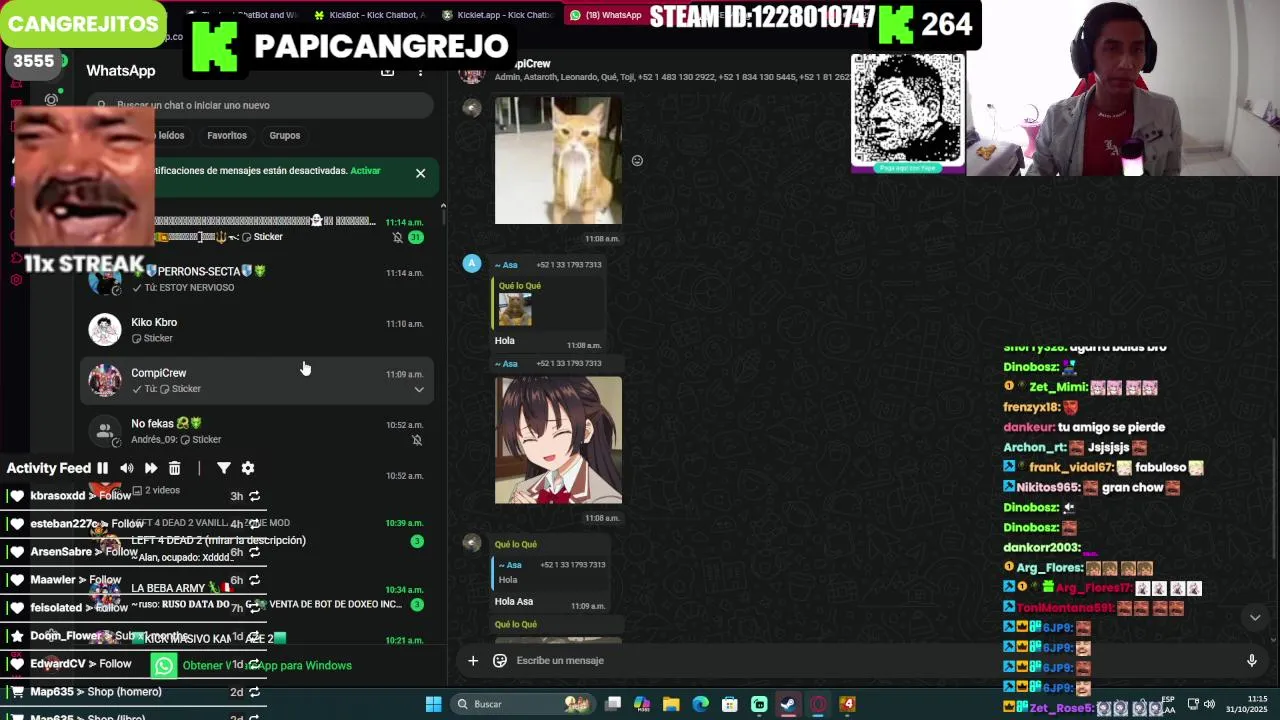1280x720 pixels.
Task: Skip alerts with the fast-forward icon
Action: coord(150,468)
